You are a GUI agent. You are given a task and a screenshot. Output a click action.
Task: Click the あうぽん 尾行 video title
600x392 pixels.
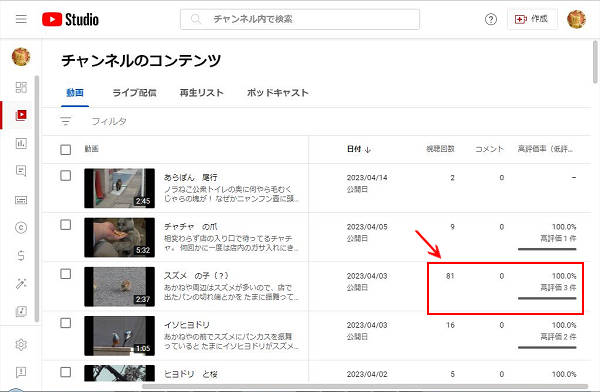tap(191, 177)
